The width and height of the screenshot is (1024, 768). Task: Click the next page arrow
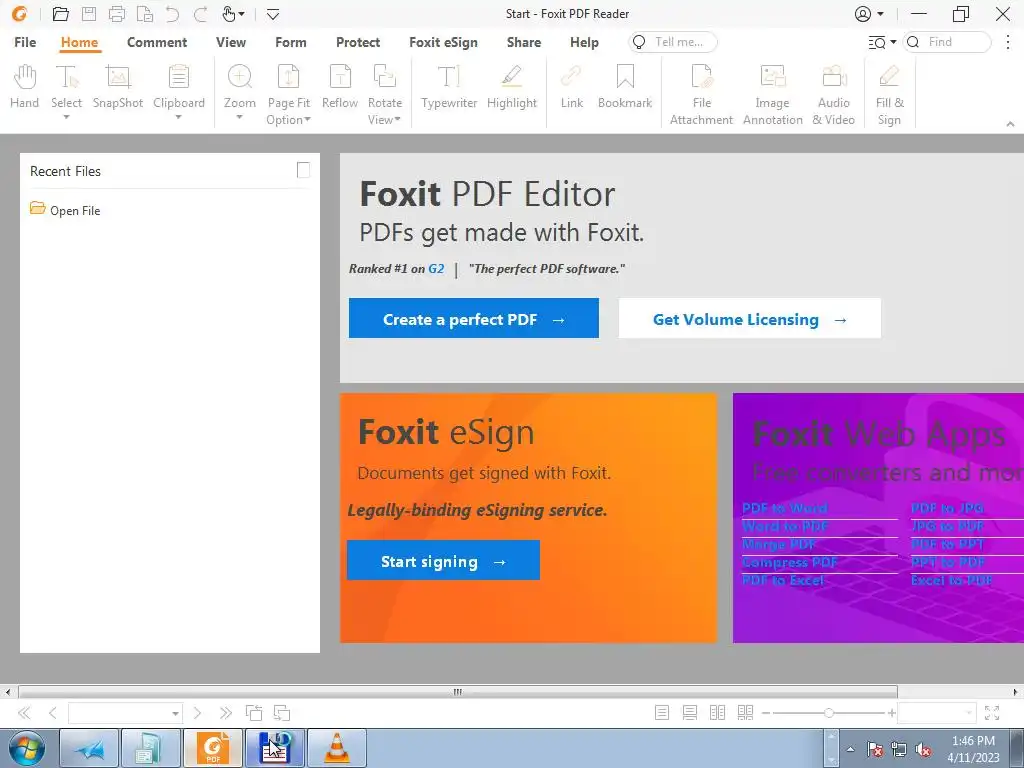click(197, 712)
